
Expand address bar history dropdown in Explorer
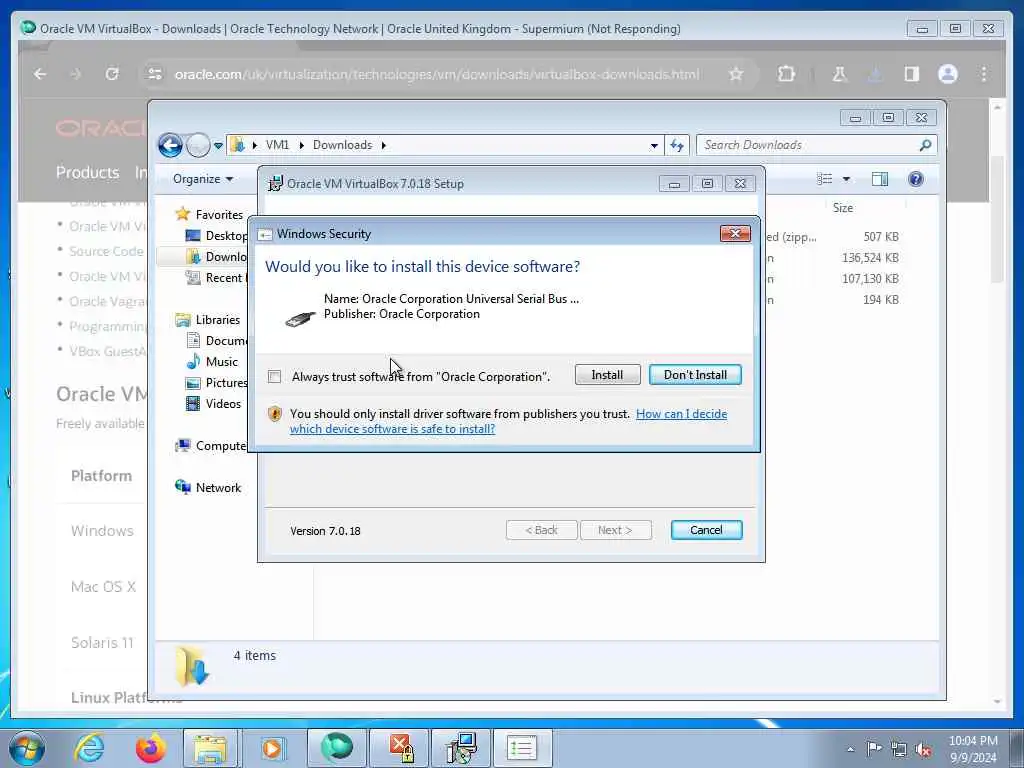point(654,146)
